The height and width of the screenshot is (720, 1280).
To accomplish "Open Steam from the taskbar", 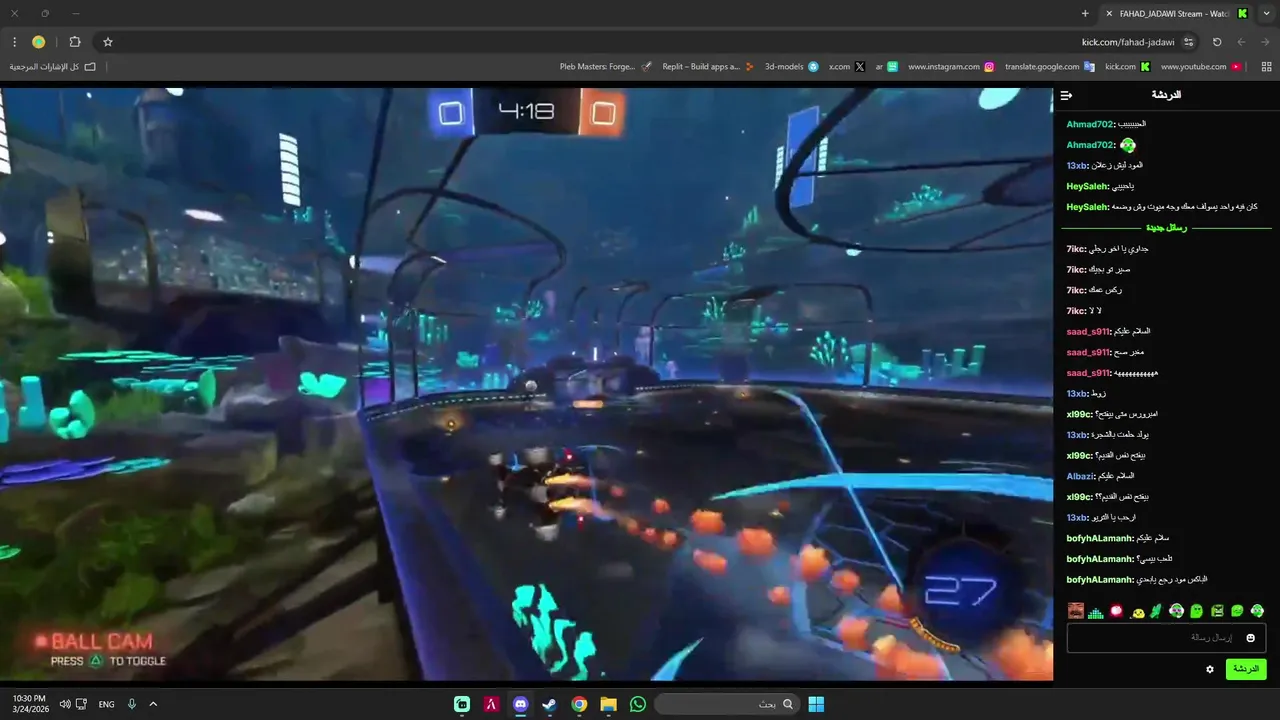I will tap(549, 704).
